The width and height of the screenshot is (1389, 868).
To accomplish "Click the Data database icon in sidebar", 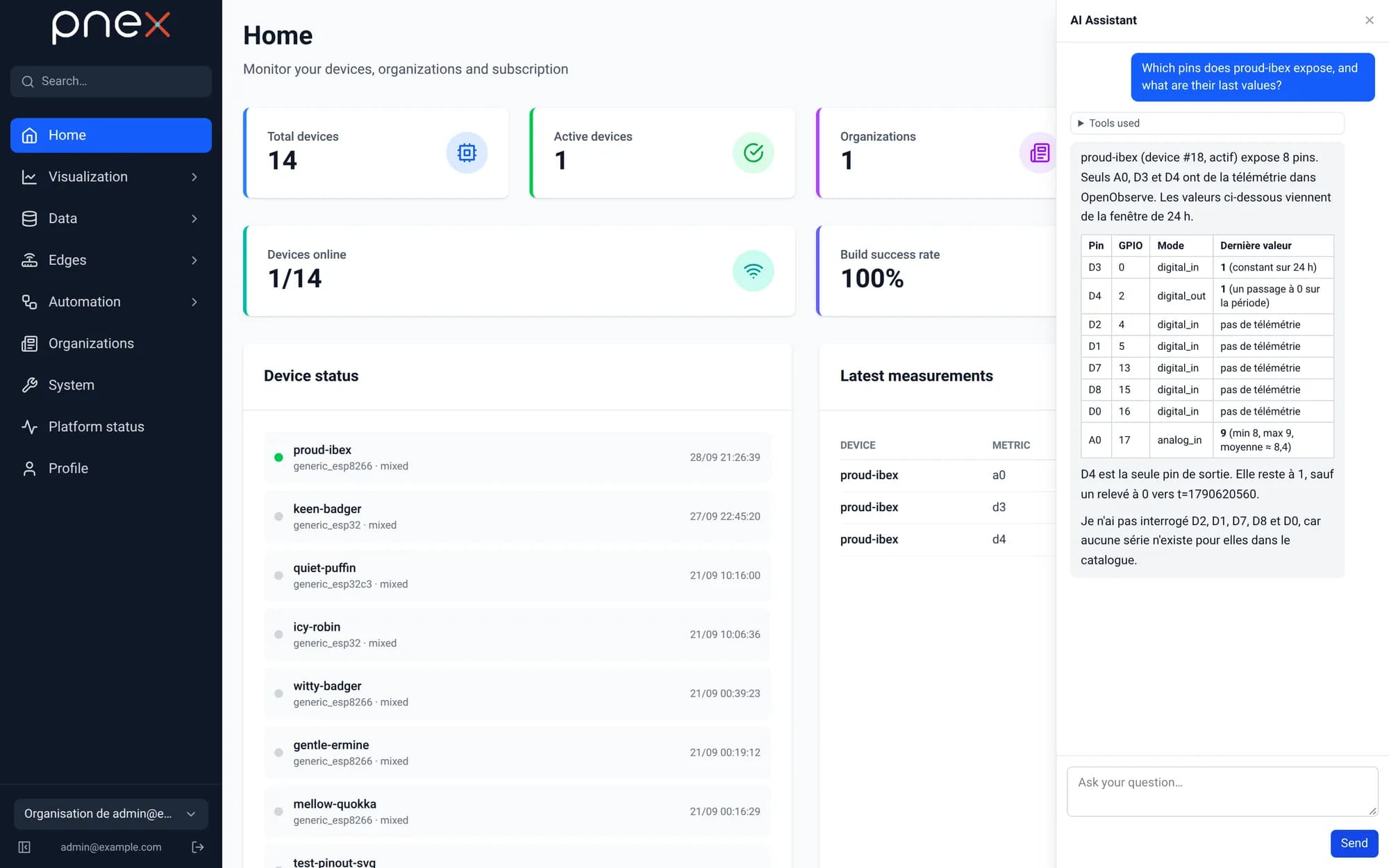I will (x=29, y=219).
